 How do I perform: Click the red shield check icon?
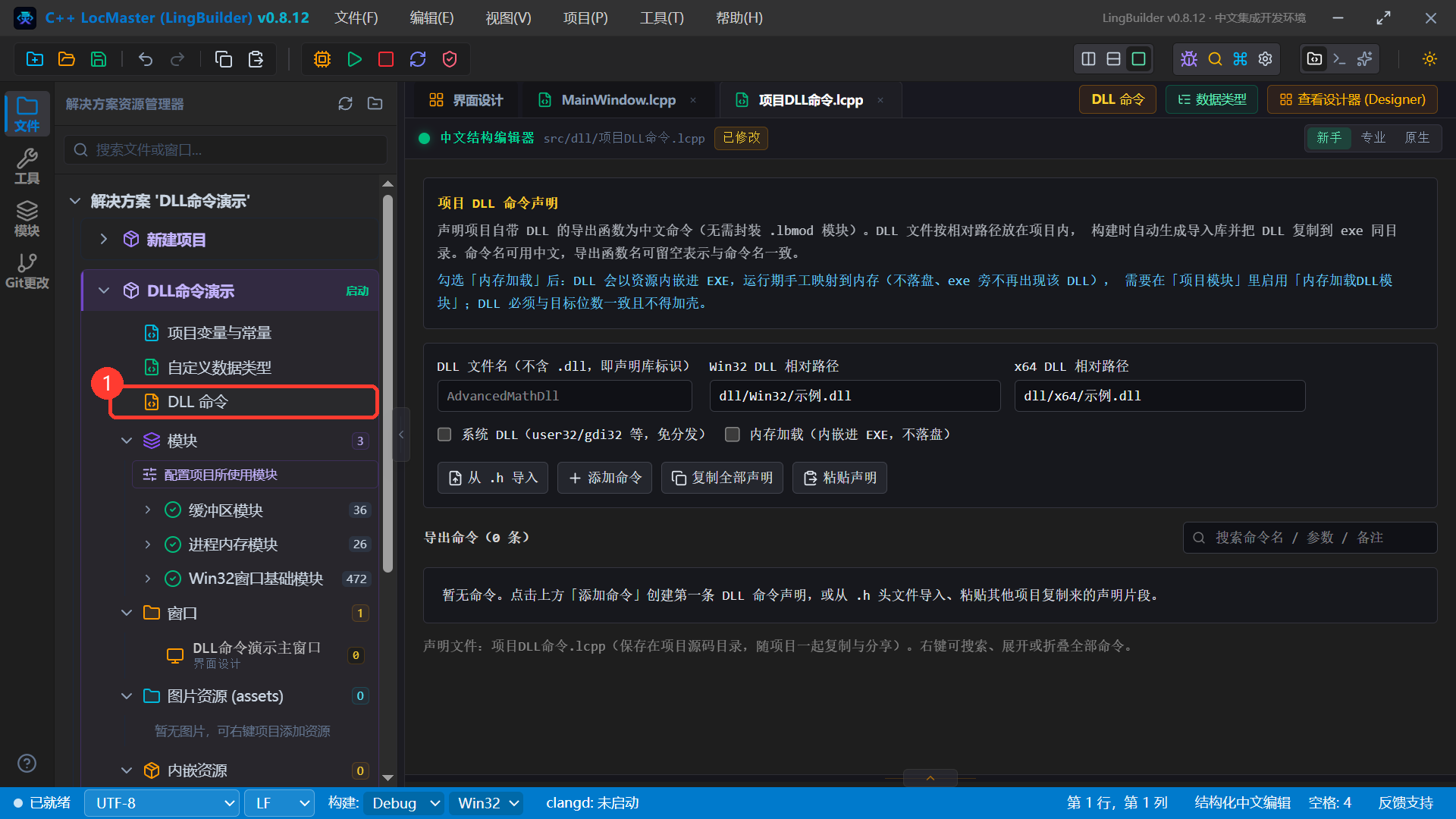tap(450, 59)
